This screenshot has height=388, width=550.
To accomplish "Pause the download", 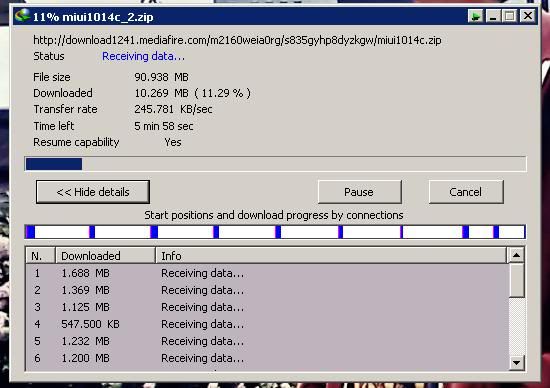I will point(360,192).
